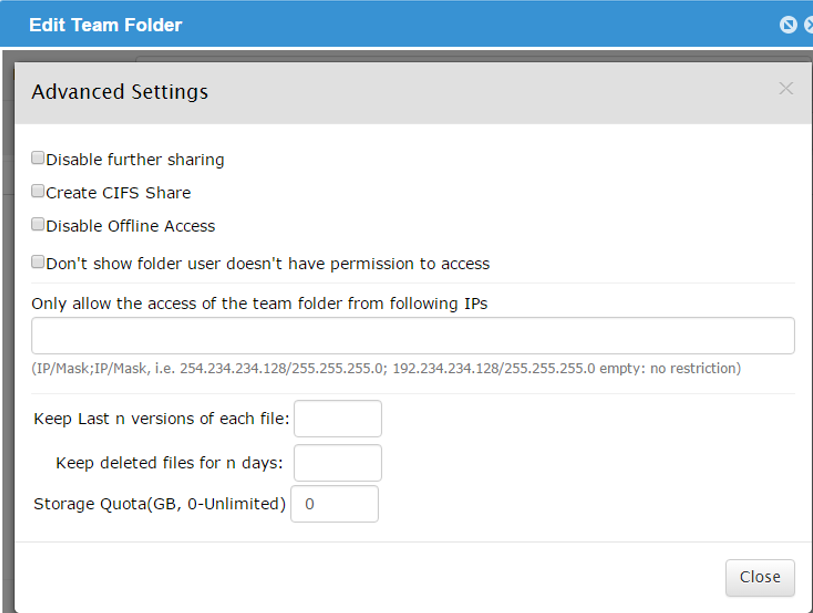Enable the Disable further sharing checkbox

(37, 158)
